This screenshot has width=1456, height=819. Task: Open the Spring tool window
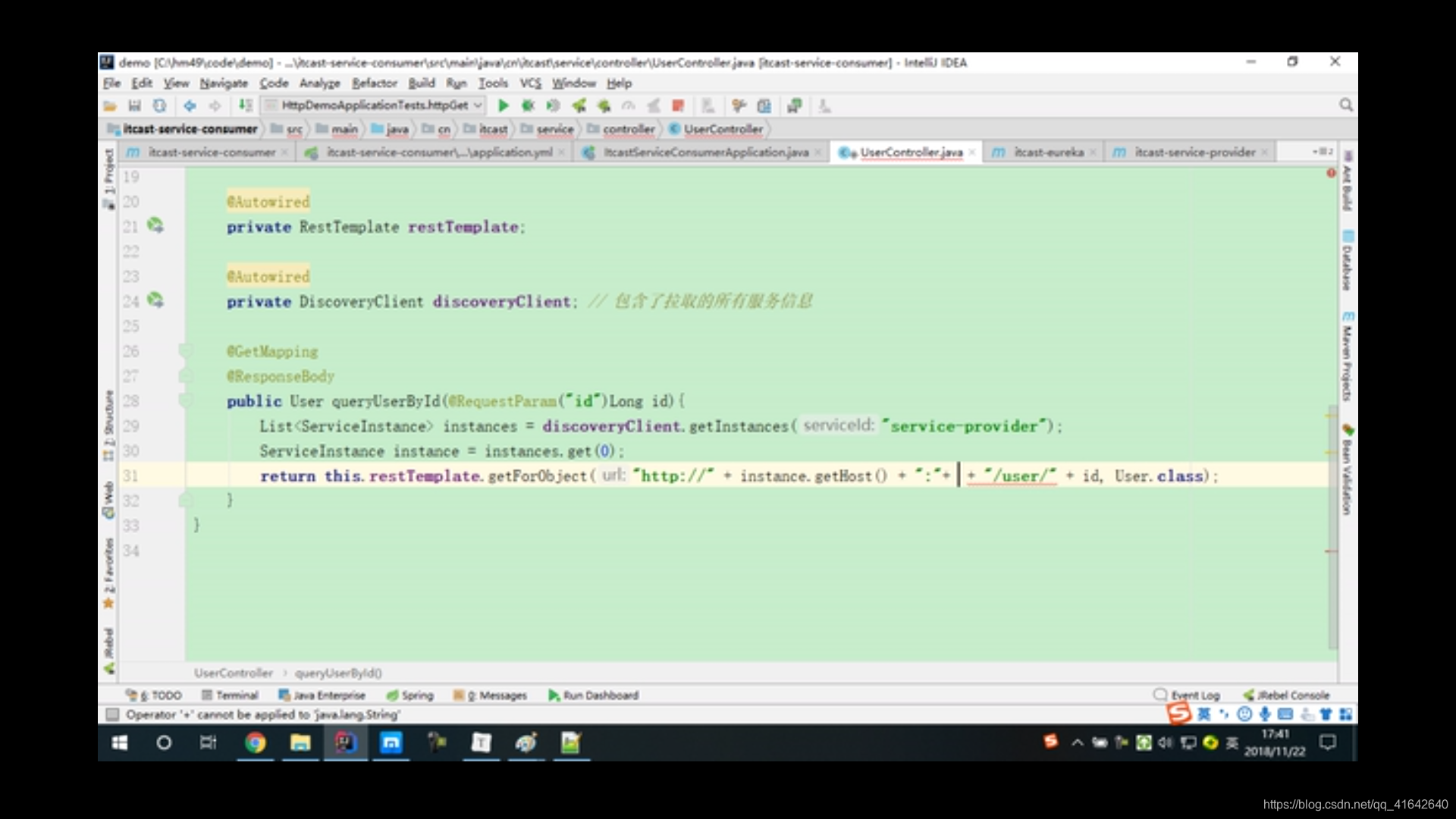409,695
